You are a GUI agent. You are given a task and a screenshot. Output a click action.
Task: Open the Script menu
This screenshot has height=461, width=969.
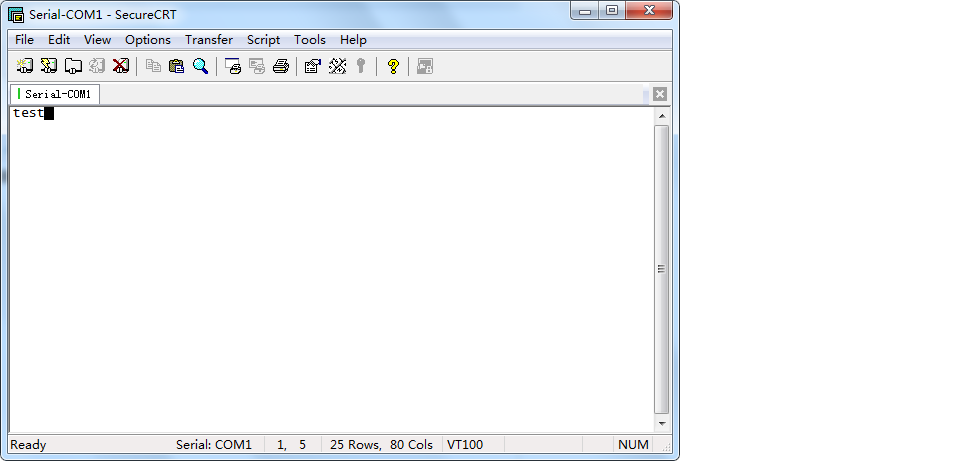tap(263, 40)
